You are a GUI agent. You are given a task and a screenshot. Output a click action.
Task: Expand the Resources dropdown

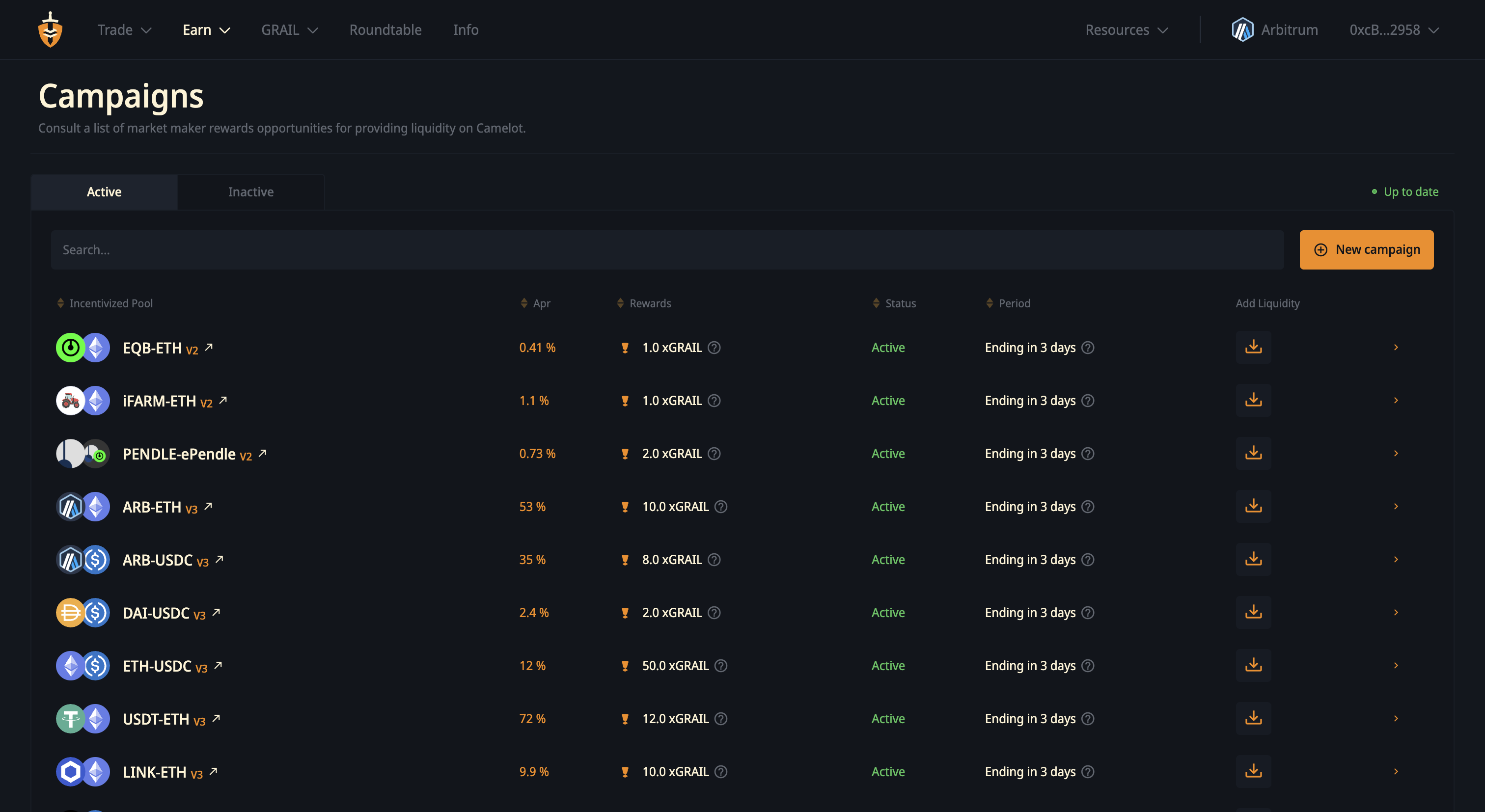click(x=1126, y=30)
